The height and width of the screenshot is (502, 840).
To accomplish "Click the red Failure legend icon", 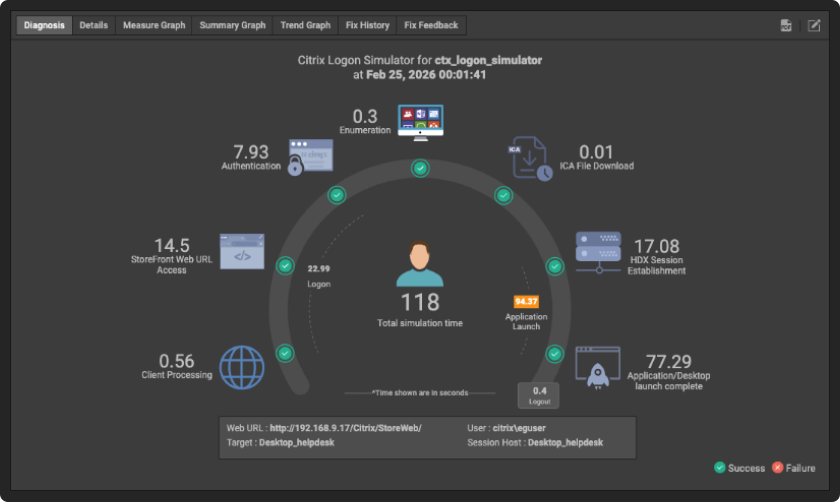I will [777, 468].
